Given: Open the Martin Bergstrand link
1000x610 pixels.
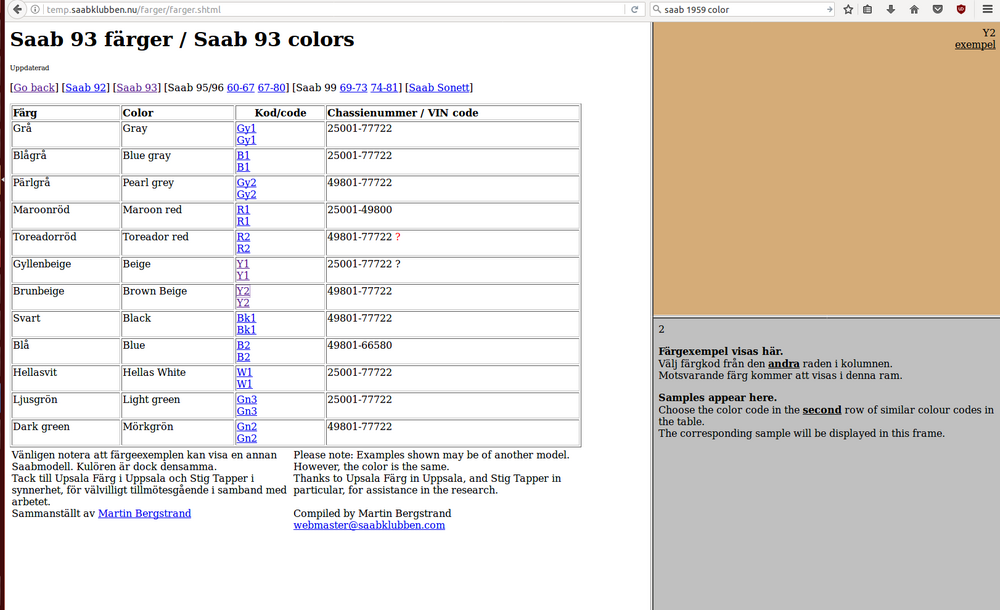Looking at the screenshot, I should [145, 513].
